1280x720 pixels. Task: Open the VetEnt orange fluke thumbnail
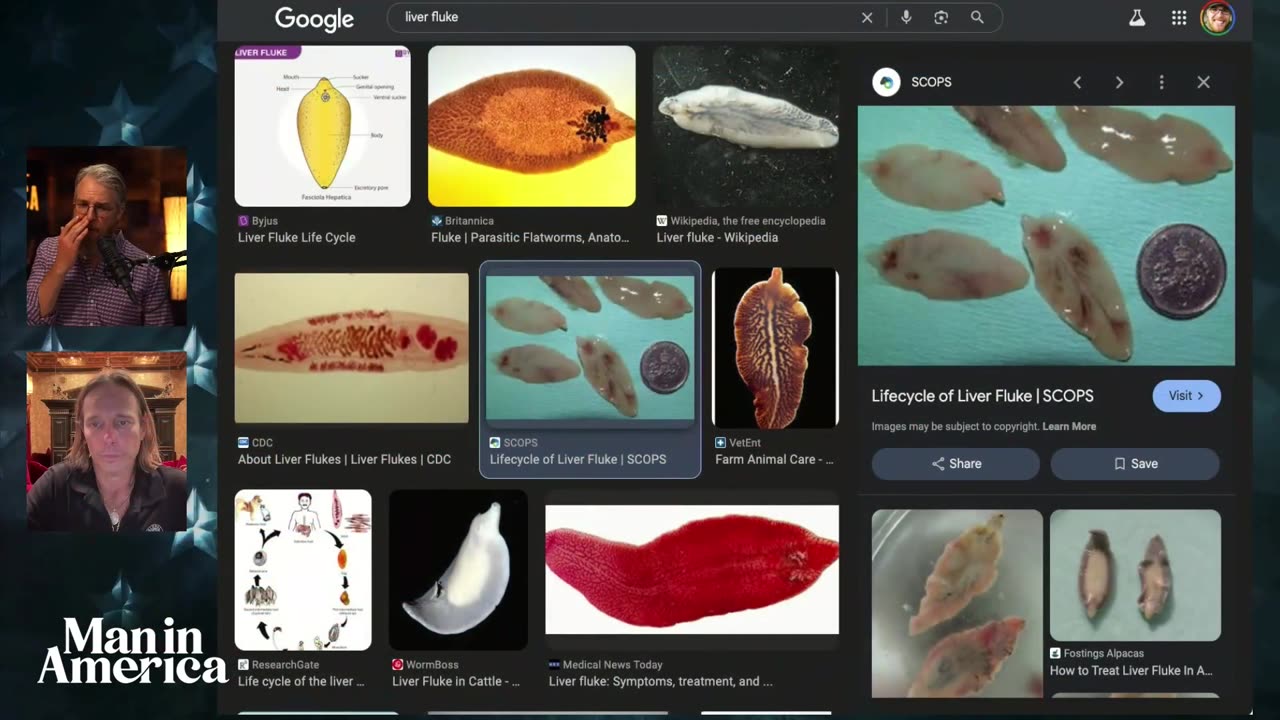point(775,348)
